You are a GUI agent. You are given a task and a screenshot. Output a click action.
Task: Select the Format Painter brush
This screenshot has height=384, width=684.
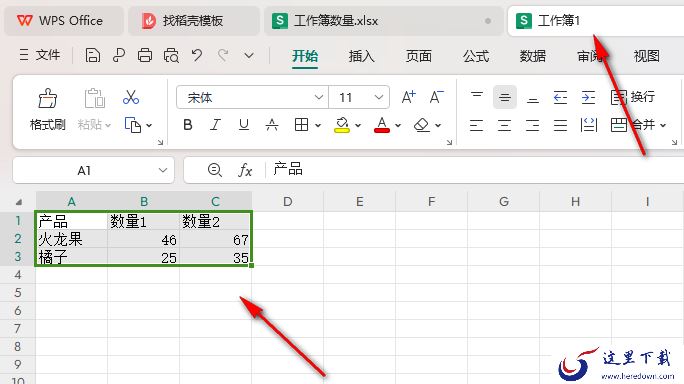pos(48,99)
